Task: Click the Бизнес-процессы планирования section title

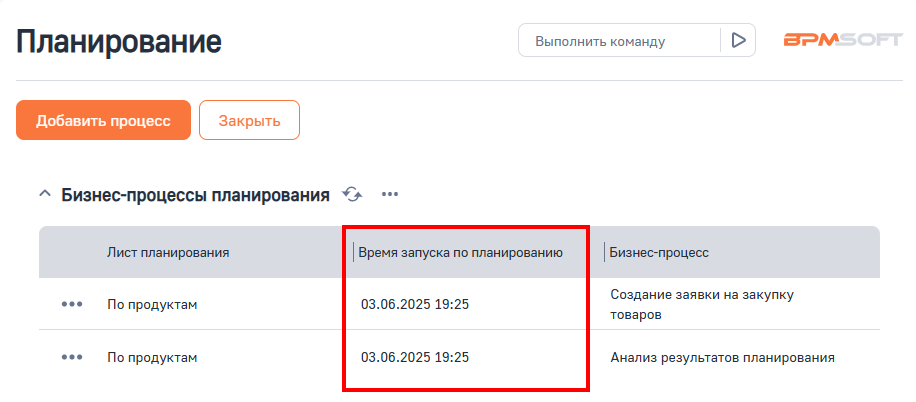Action: point(195,195)
